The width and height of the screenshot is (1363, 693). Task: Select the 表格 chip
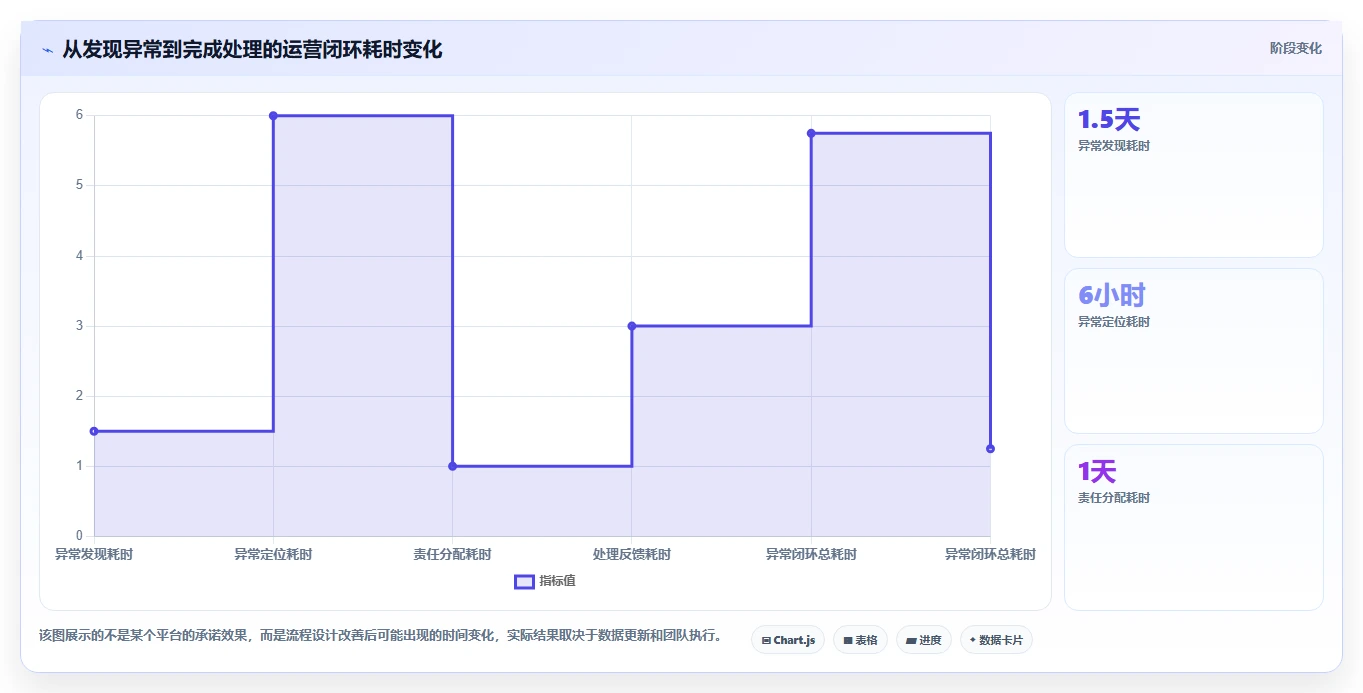click(860, 640)
